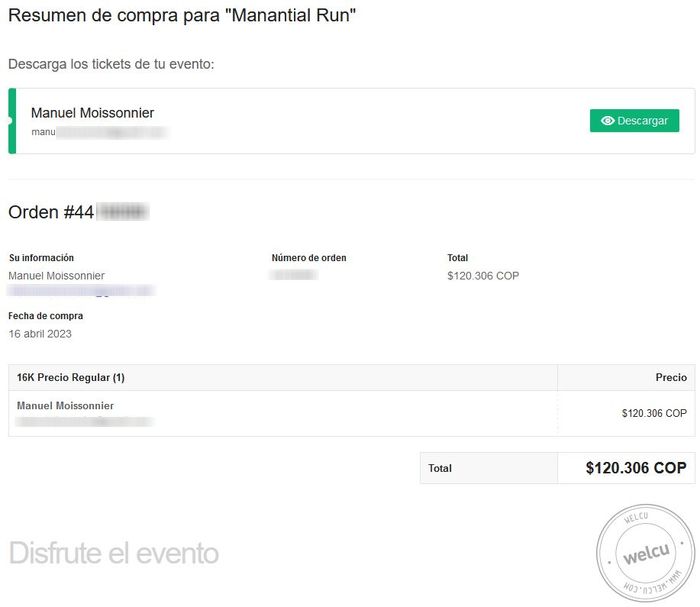Screen dimensions: 700x607
Task: Click the blurred email link under Su información
Action: [x=80, y=291]
